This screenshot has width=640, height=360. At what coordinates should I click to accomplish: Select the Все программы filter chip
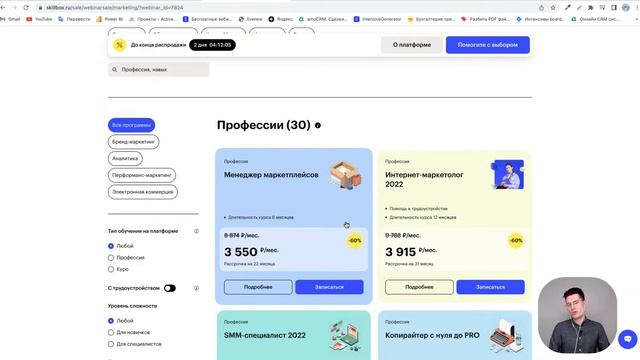click(x=131, y=125)
